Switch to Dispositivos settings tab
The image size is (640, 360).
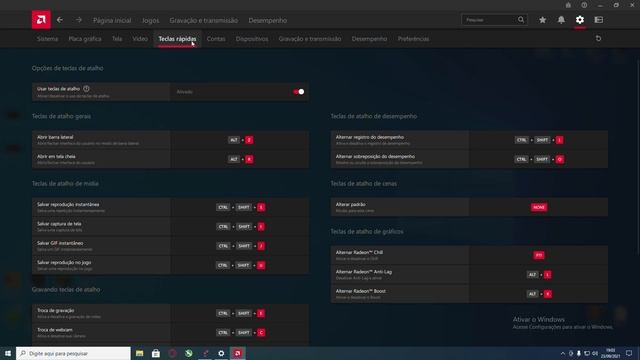click(x=252, y=39)
